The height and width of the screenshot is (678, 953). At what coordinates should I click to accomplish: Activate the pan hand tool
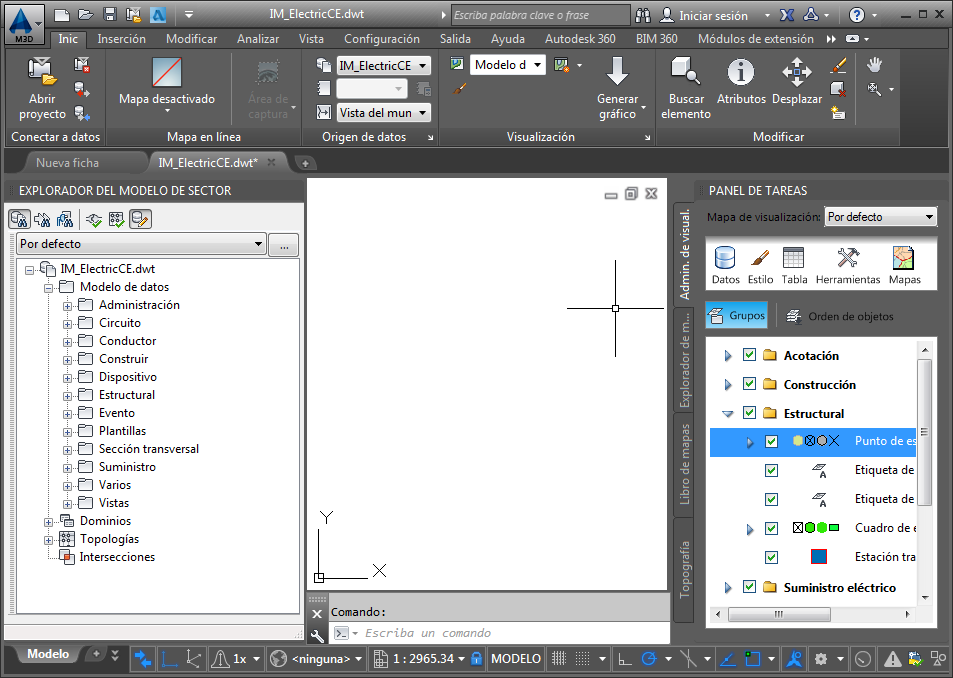coord(874,64)
